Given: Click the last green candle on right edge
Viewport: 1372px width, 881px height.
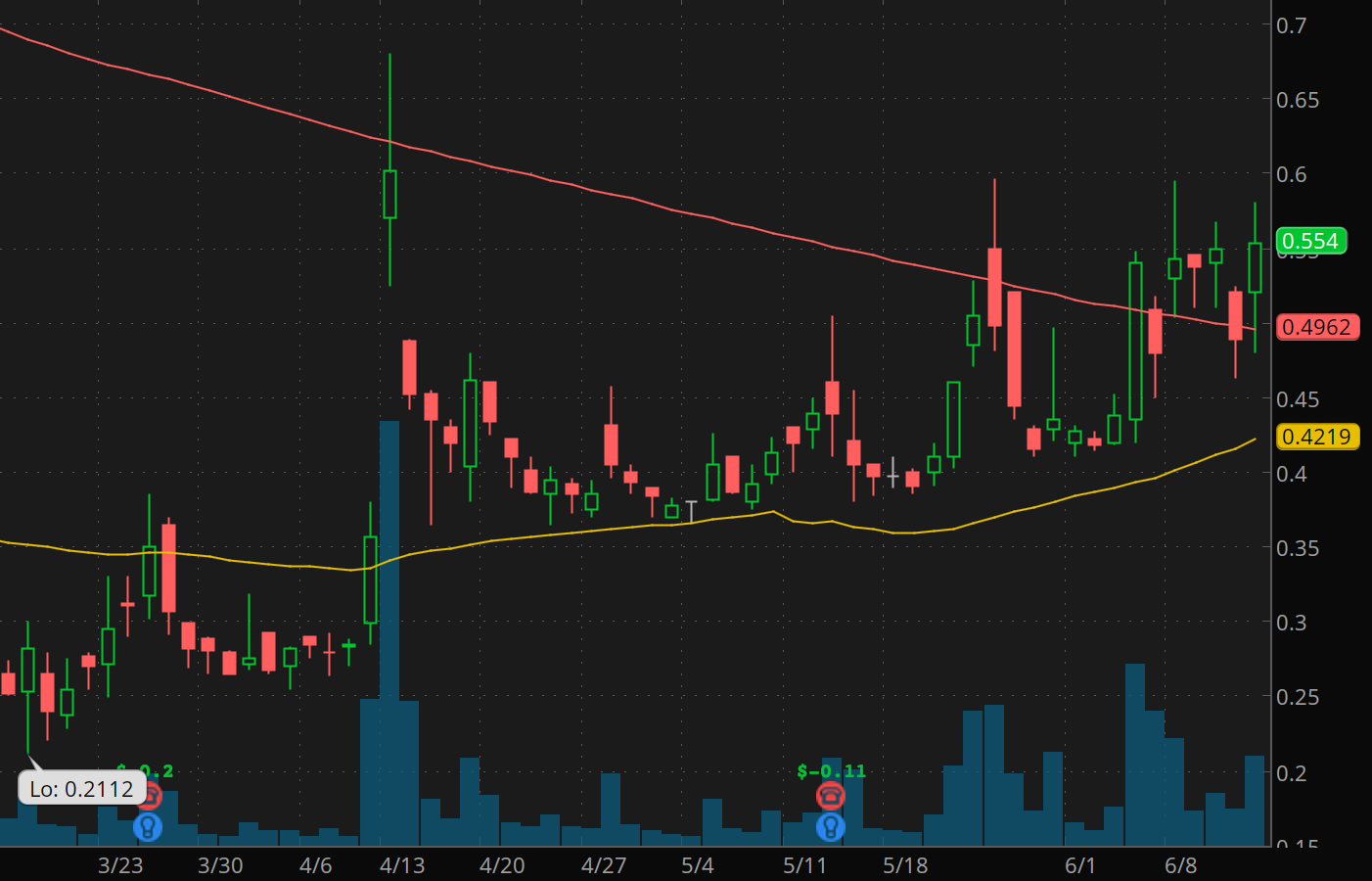Looking at the screenshot, I should 1255,267.
